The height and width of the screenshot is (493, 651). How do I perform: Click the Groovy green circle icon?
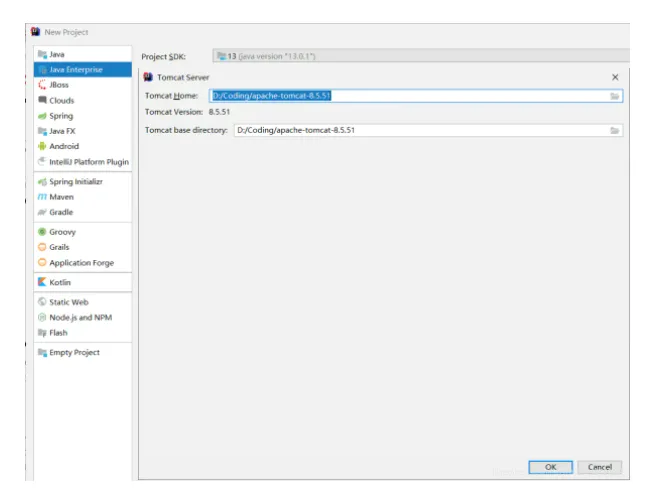click(42, 232)
